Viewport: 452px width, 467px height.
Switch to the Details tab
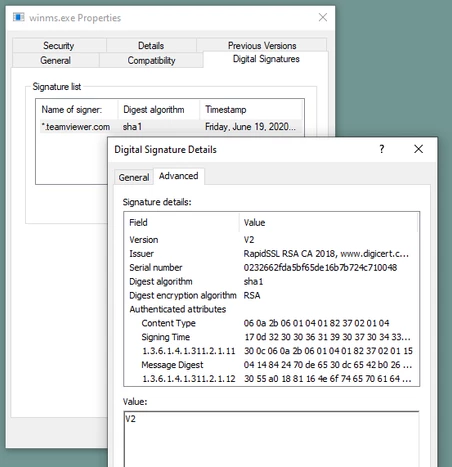151,45
